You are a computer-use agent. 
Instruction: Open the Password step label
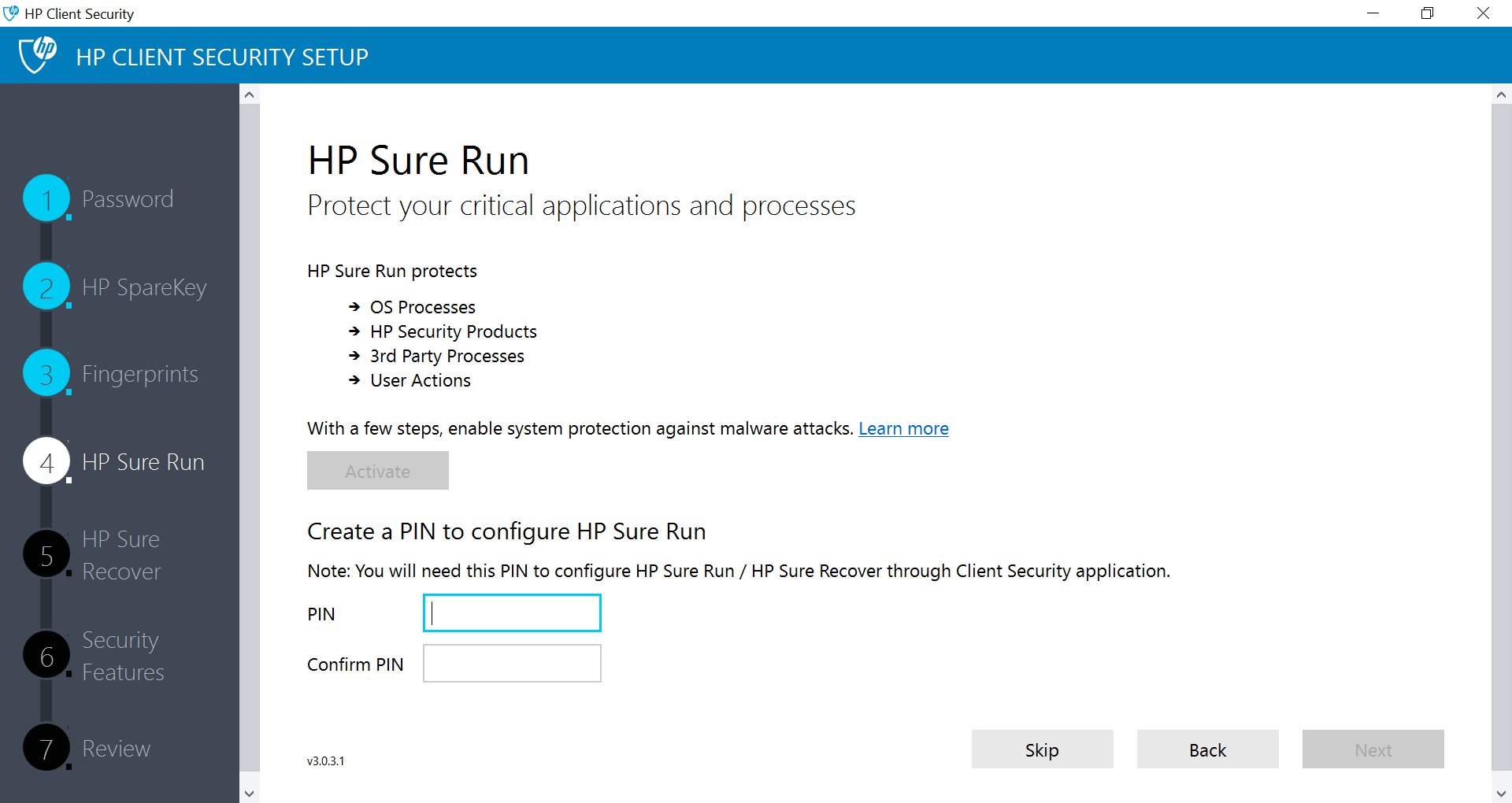coord(128,199)
